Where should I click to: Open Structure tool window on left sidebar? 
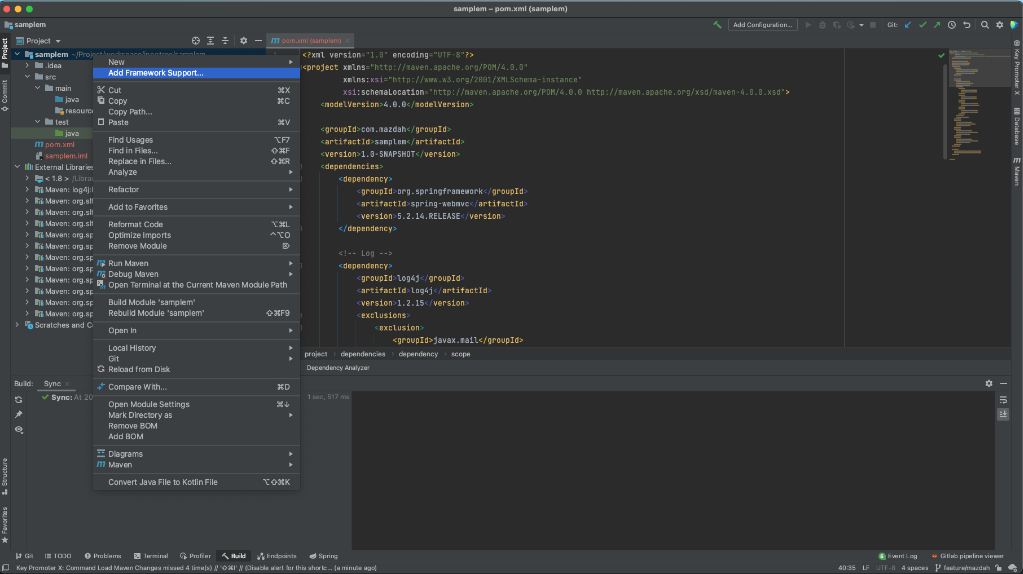pos(5,477)
